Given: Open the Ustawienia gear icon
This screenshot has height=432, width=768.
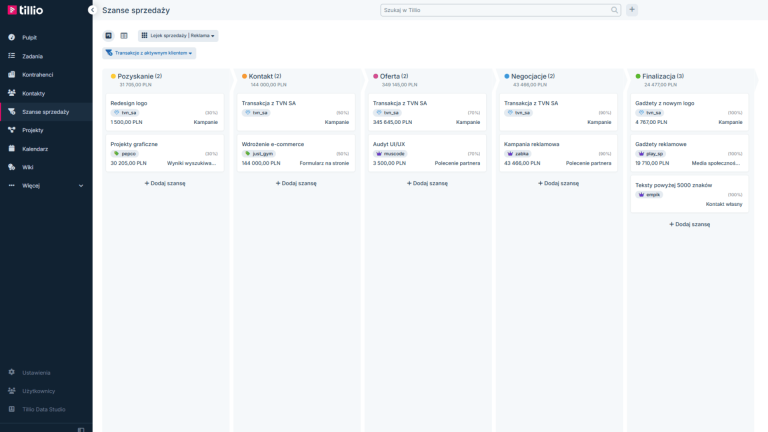Looking at the screenshot, I should pyautogui.click(x=12, y=372).
